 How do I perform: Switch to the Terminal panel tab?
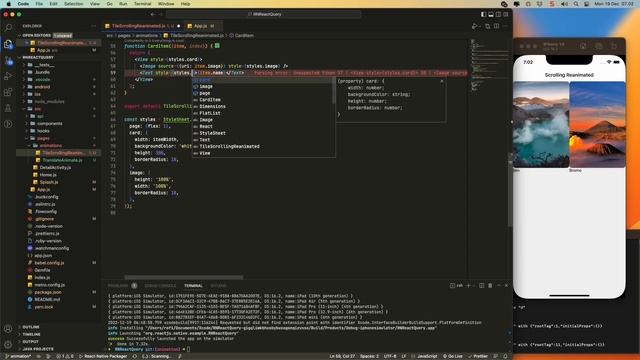coord(193,286)
